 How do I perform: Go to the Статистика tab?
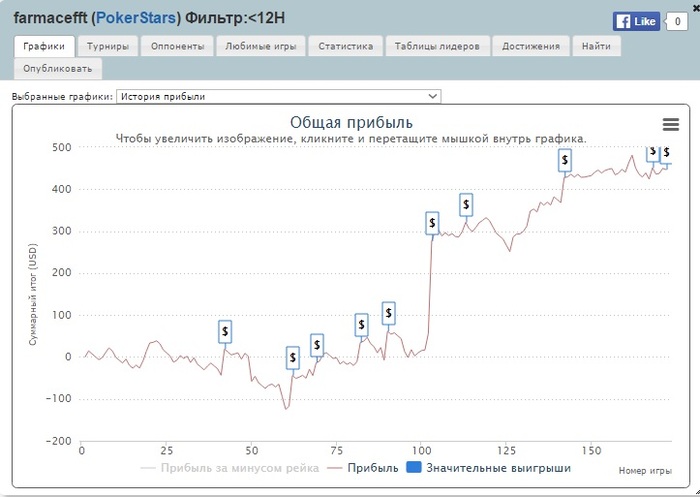click(x=346, y=46)
